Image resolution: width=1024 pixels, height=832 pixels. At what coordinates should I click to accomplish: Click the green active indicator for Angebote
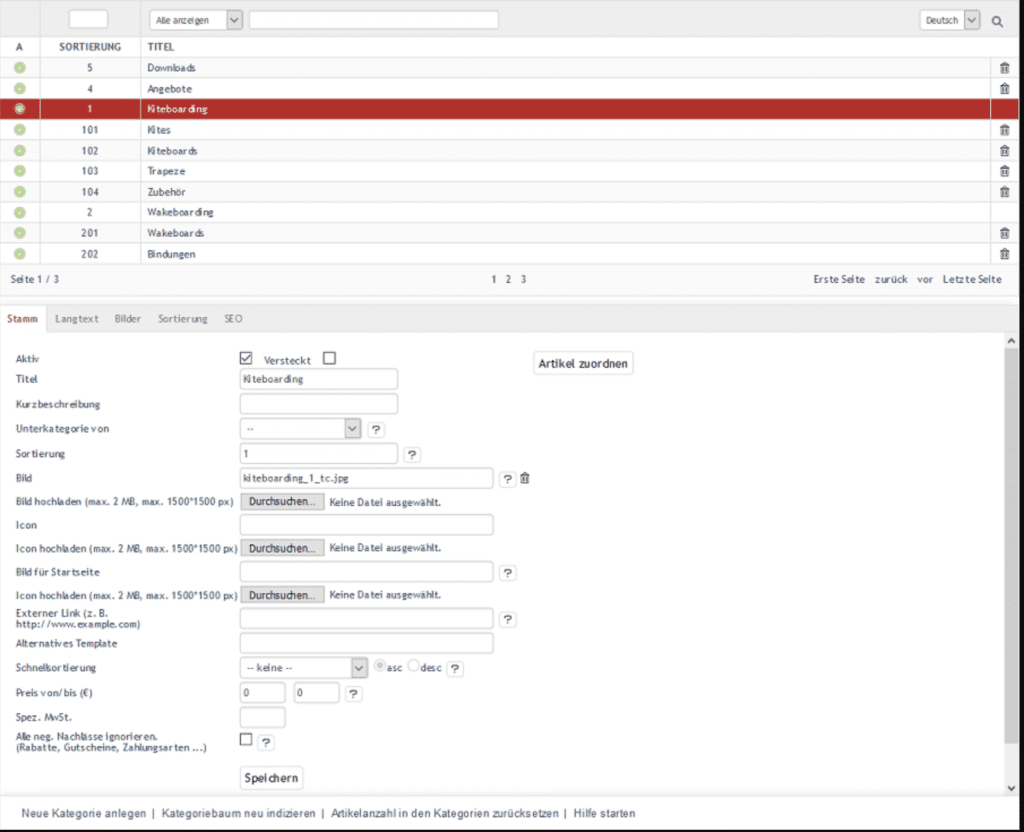point(19,88)
